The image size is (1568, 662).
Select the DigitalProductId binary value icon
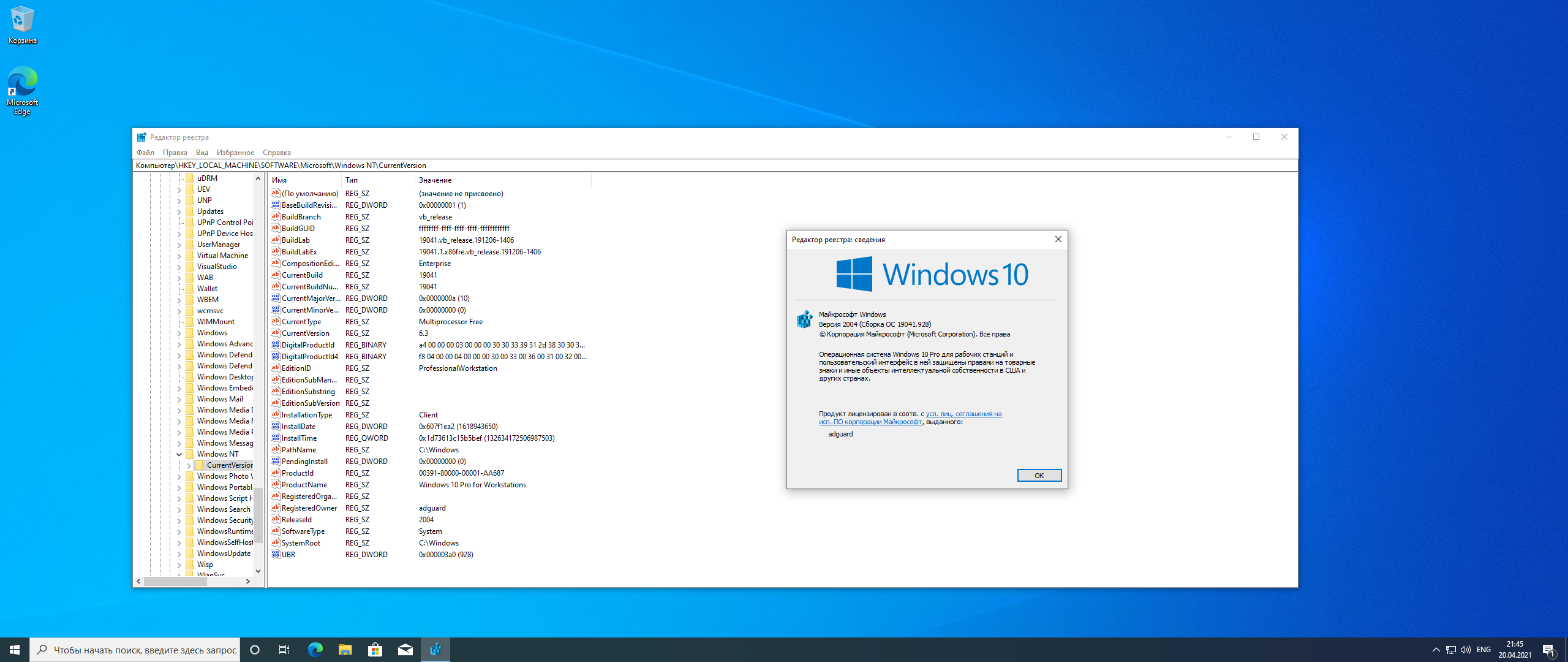click(x=276, y=344)
